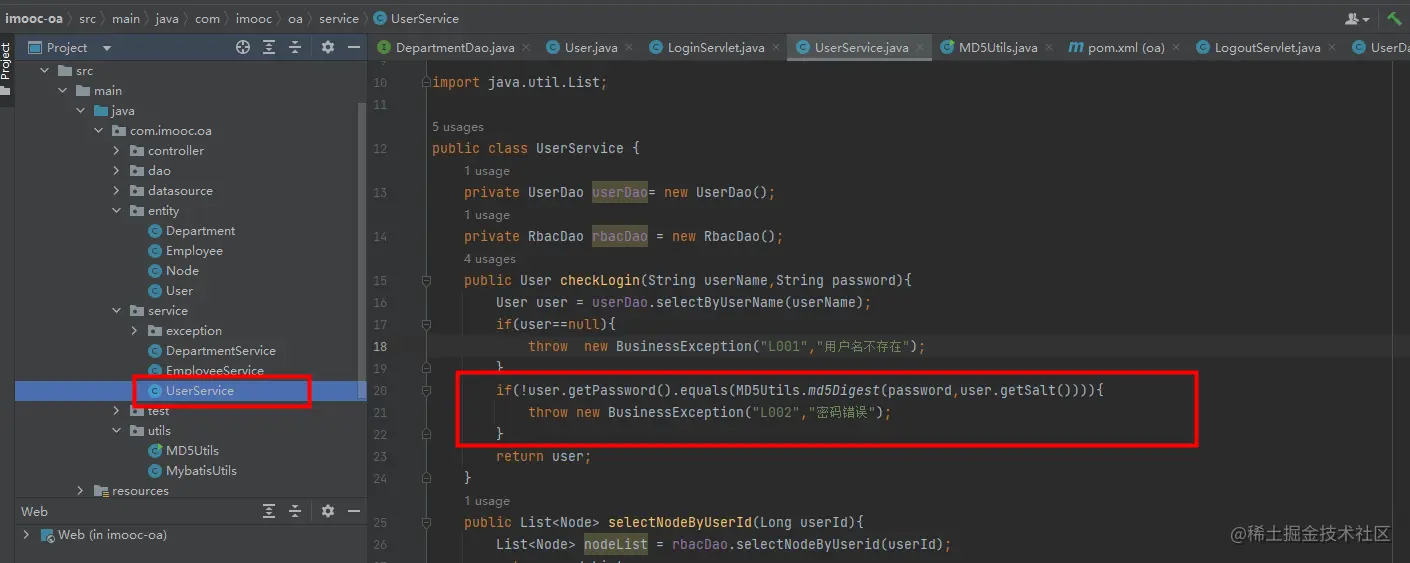Collapse the java folder chevron
This screenshot has height=563, width=1410.
pos(81,111)
